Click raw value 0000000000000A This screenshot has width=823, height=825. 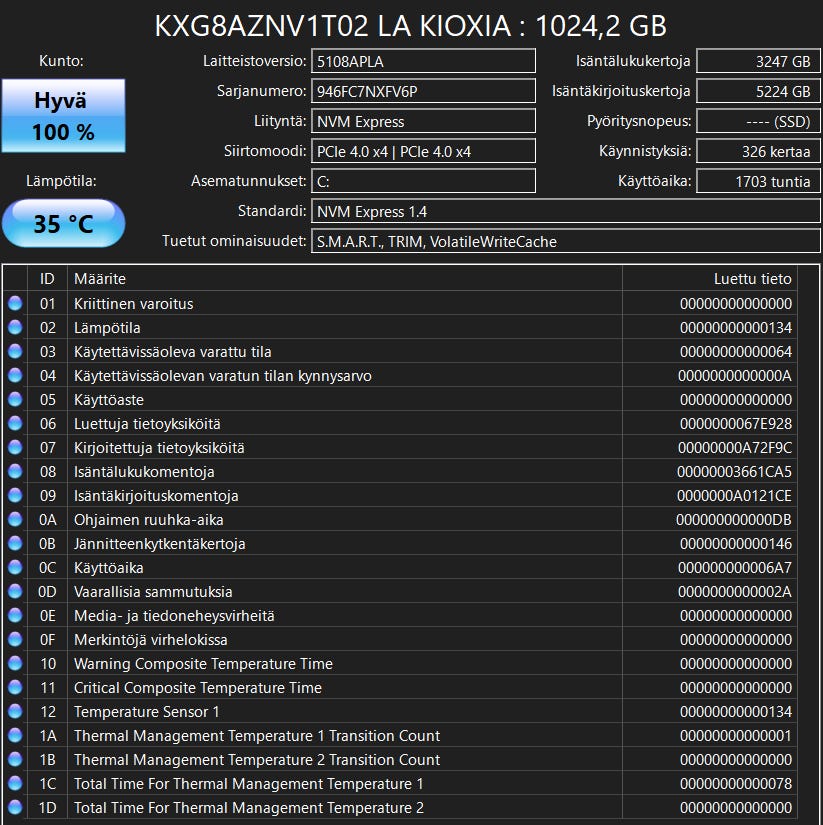tap(735, 376)
